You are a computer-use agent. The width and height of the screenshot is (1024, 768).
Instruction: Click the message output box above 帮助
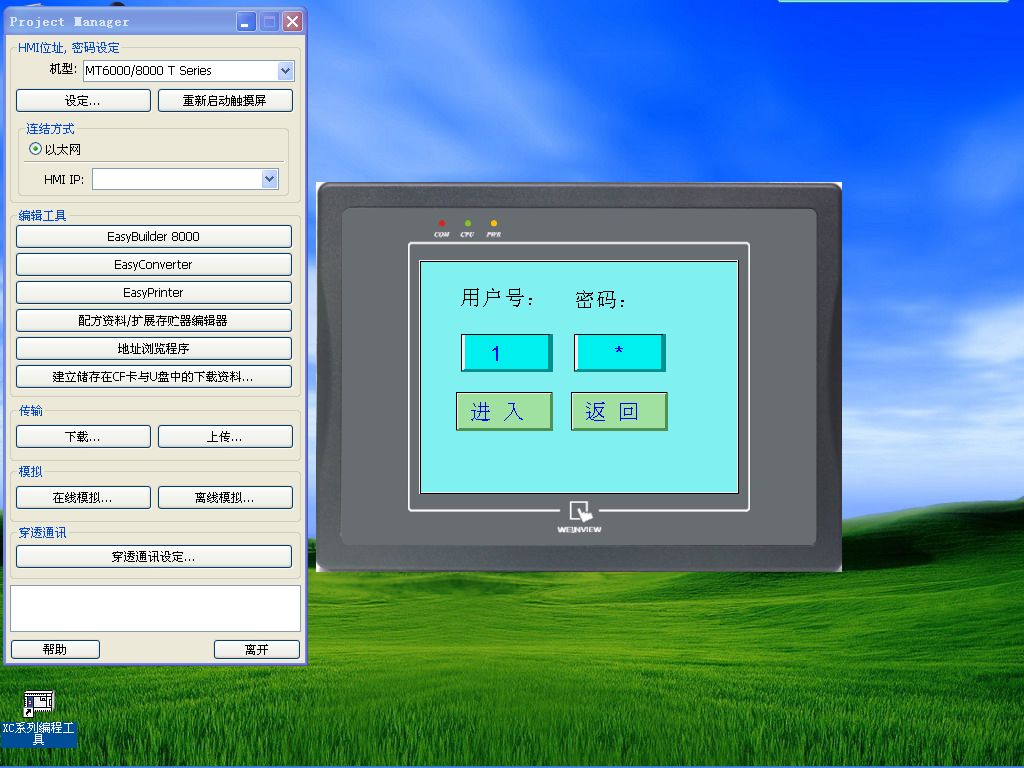pyautogui.click(x=155, y=608)
